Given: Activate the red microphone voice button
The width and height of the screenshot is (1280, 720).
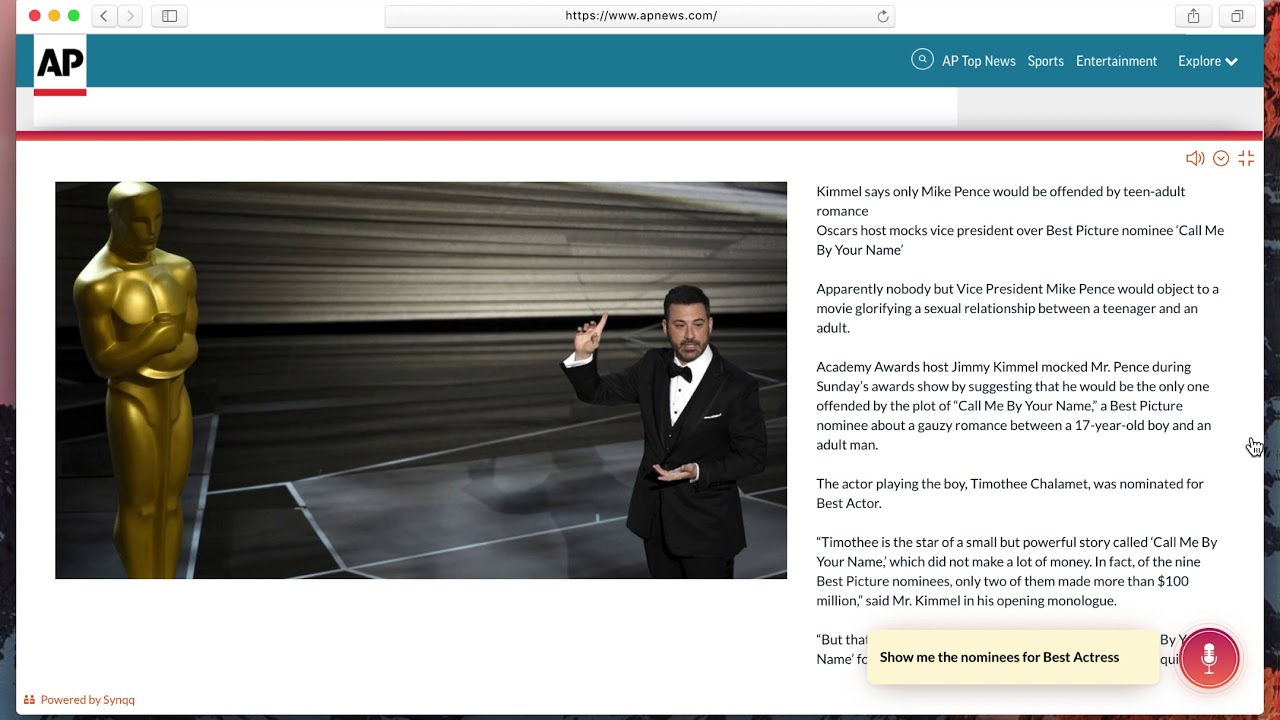Looking at the screenshot, I should (x=1209, y=657).
